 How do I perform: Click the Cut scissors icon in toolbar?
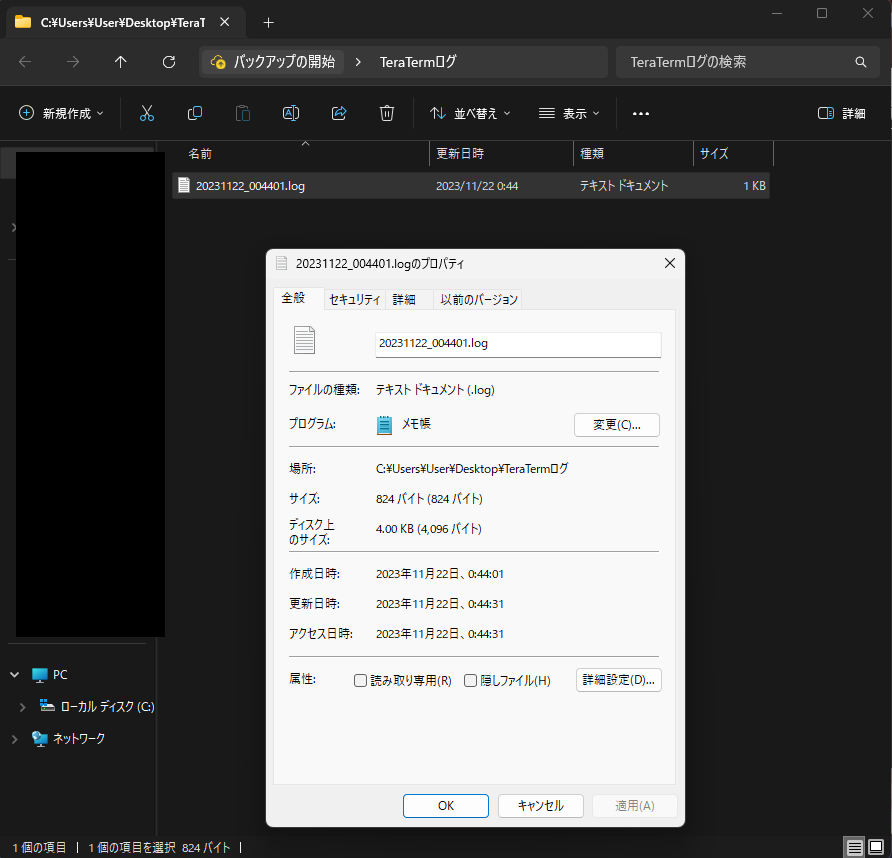pos(147,113)
